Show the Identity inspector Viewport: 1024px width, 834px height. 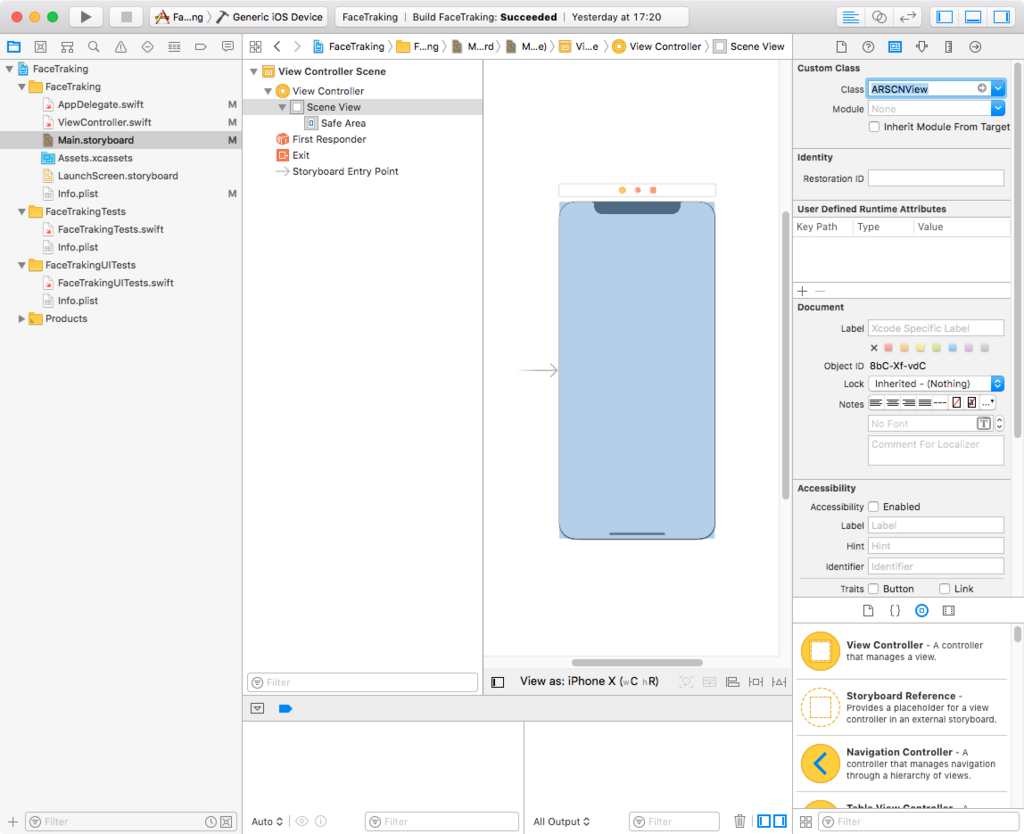coord(895,47)
